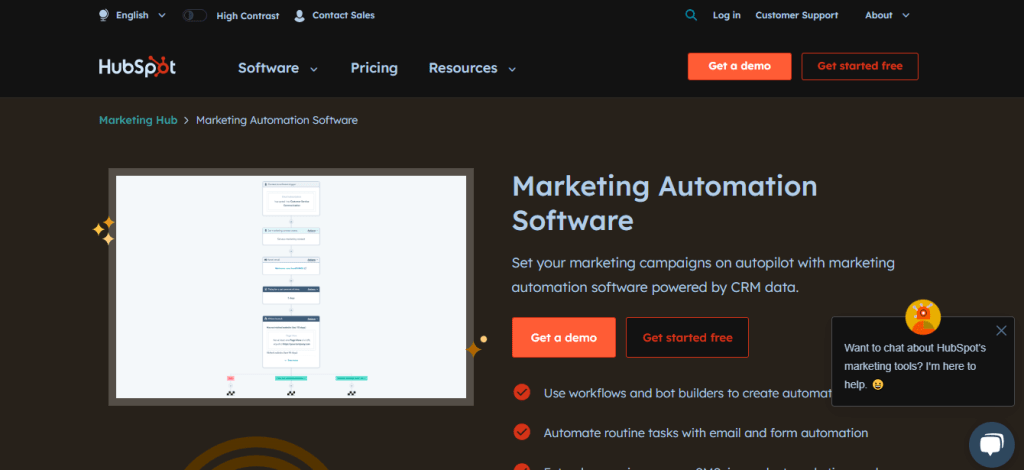This screenshot has width=1024, height=470.
Task: Click the dropdown arrow next to About
Action: 904,16
